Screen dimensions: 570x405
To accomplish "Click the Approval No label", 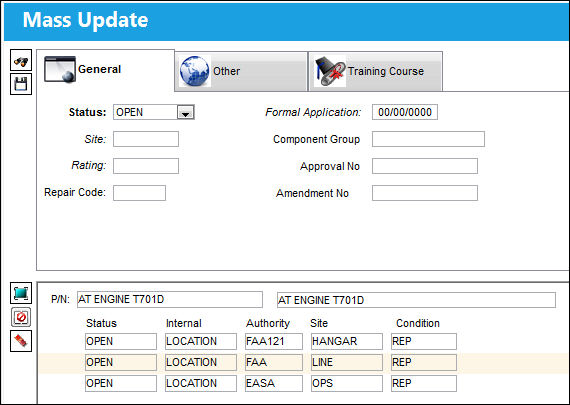I will (330, 166).
